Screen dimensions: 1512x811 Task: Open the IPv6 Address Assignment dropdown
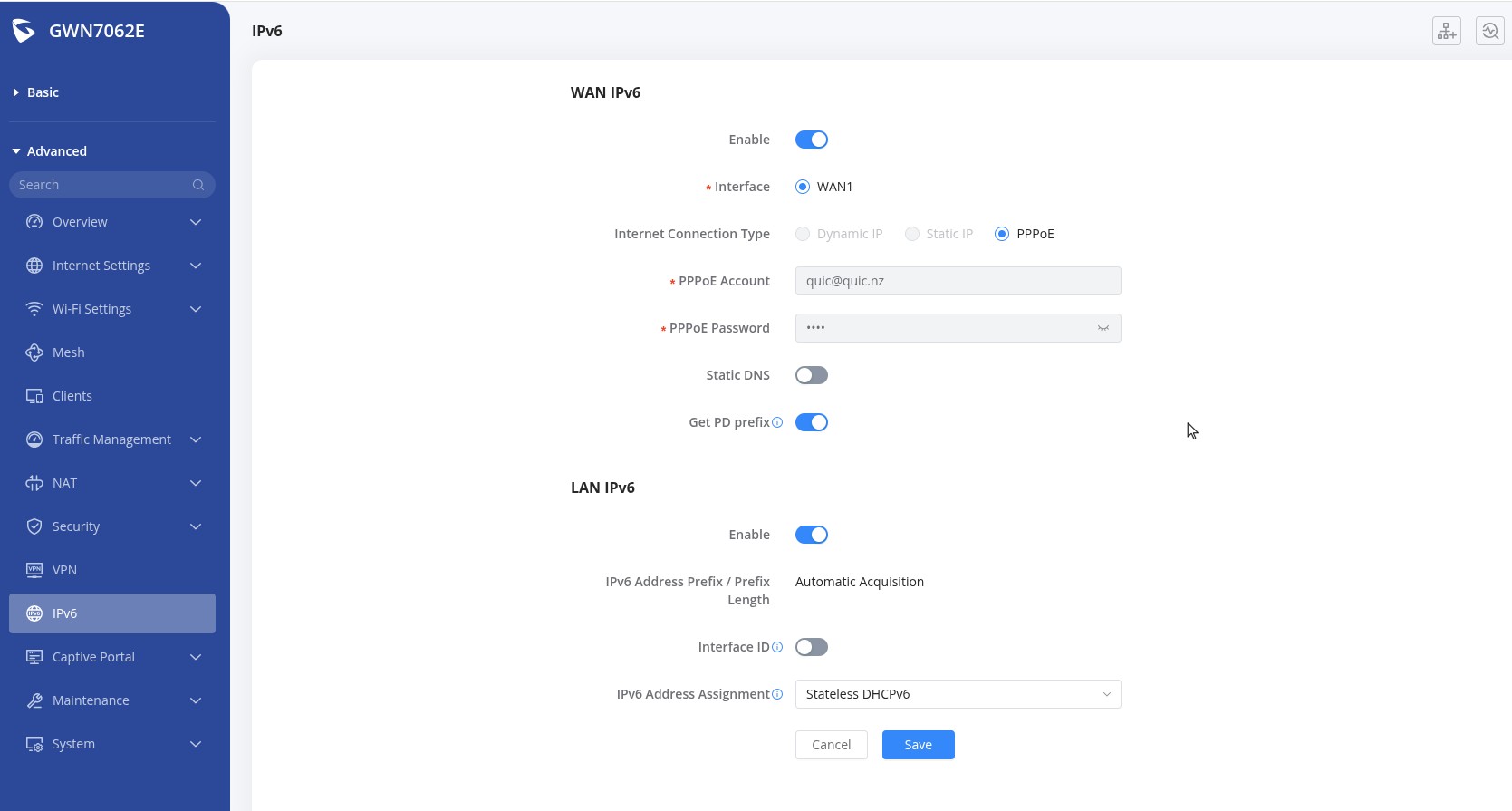pos(958,694)
